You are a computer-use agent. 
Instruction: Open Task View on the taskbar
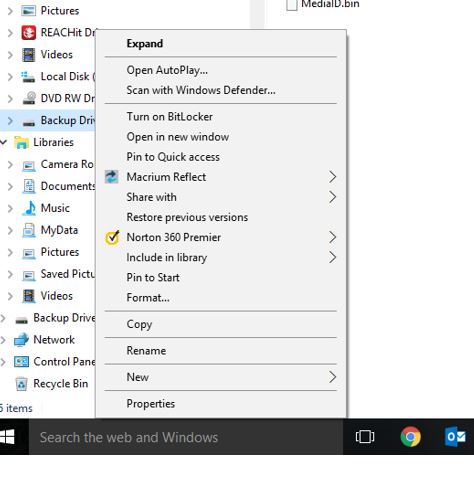(x=365, y=437)
